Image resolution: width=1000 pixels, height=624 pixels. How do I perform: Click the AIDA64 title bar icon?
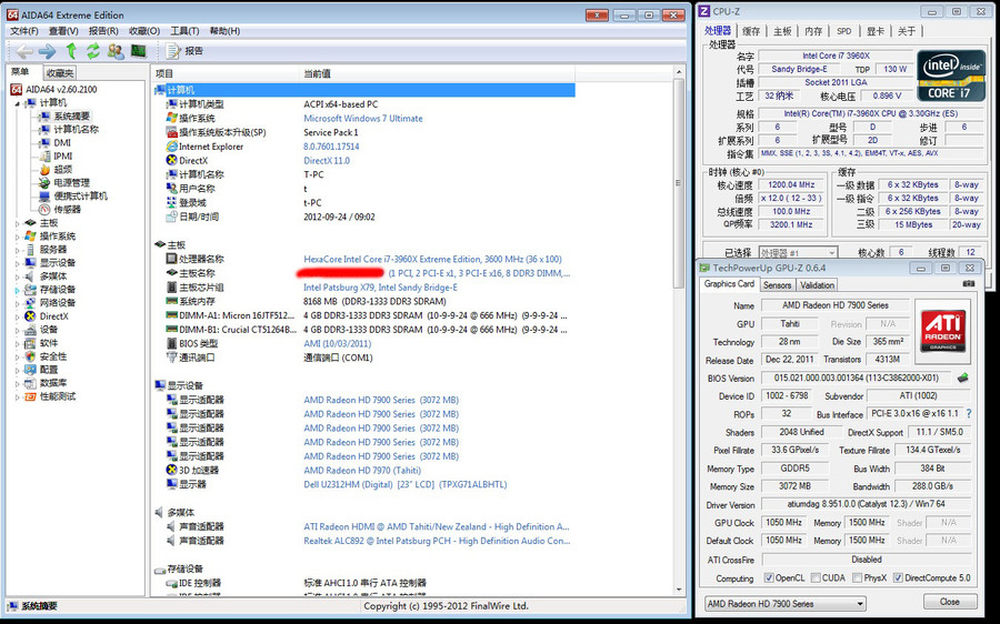click(12, 14)
